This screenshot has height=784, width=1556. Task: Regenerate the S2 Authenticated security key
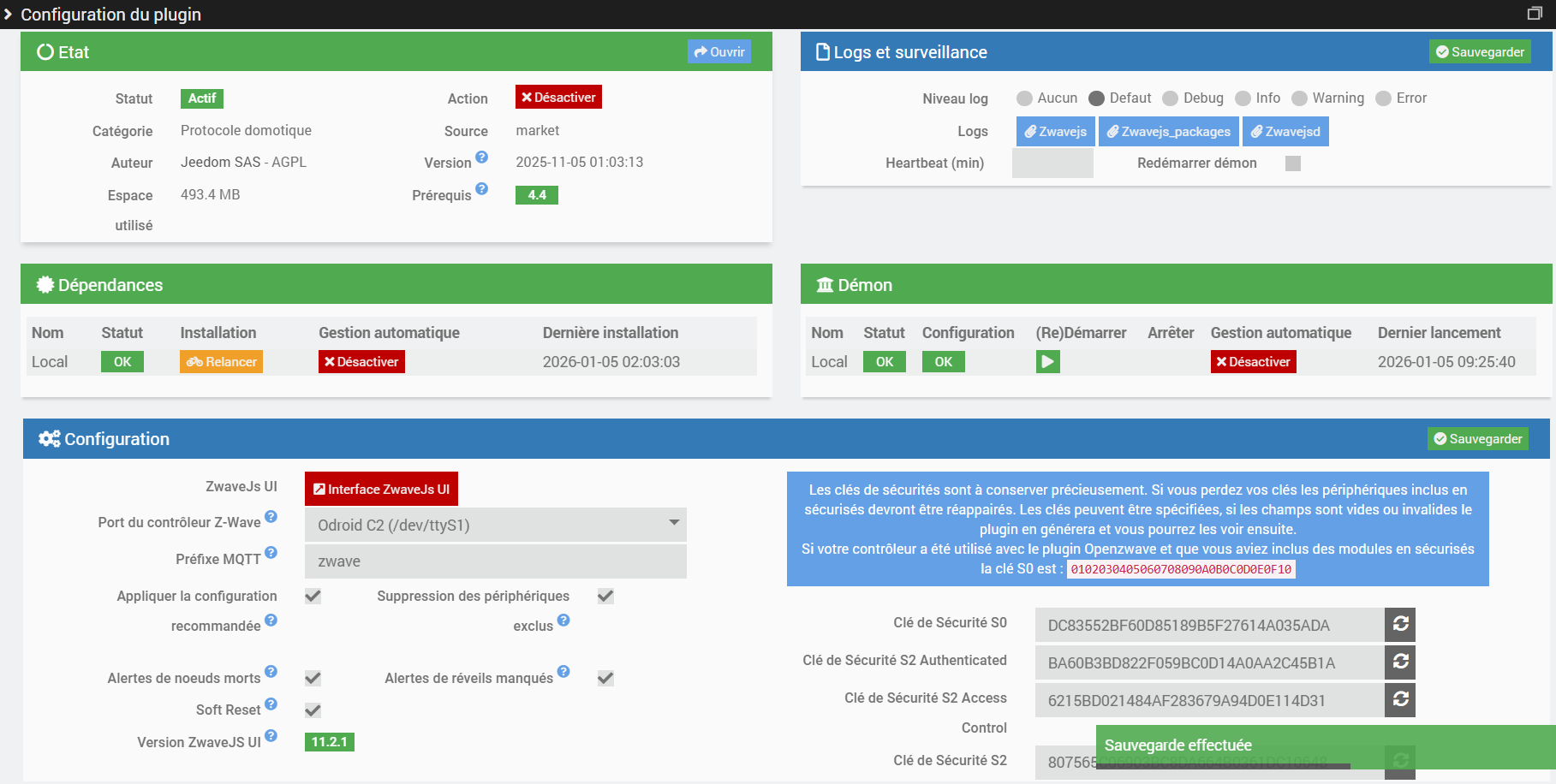click(x=1400, y=662)
